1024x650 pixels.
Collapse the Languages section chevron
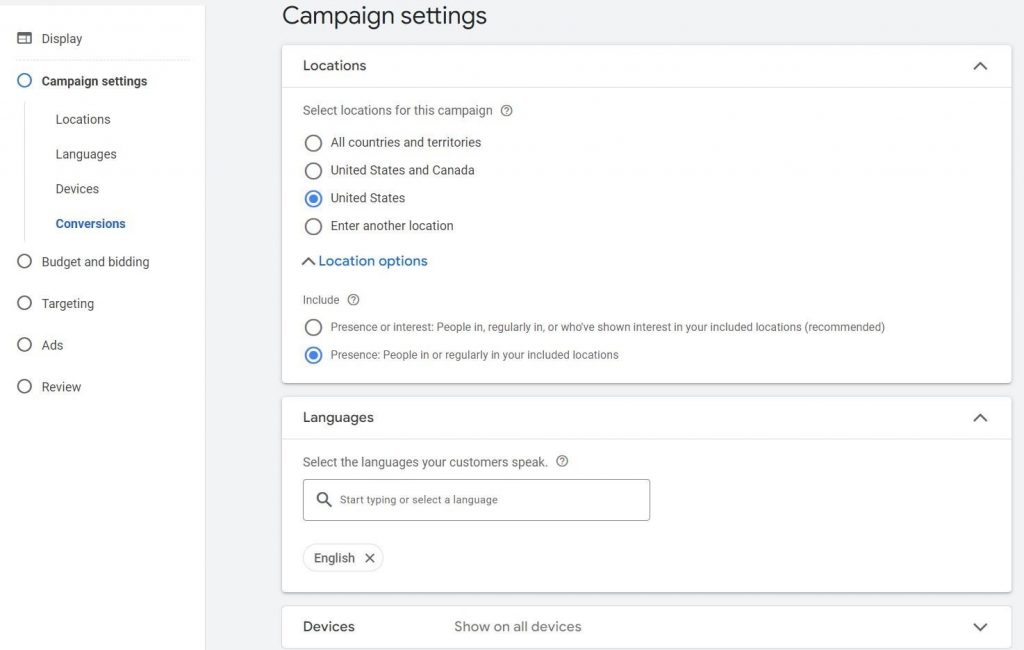(980, 418)
